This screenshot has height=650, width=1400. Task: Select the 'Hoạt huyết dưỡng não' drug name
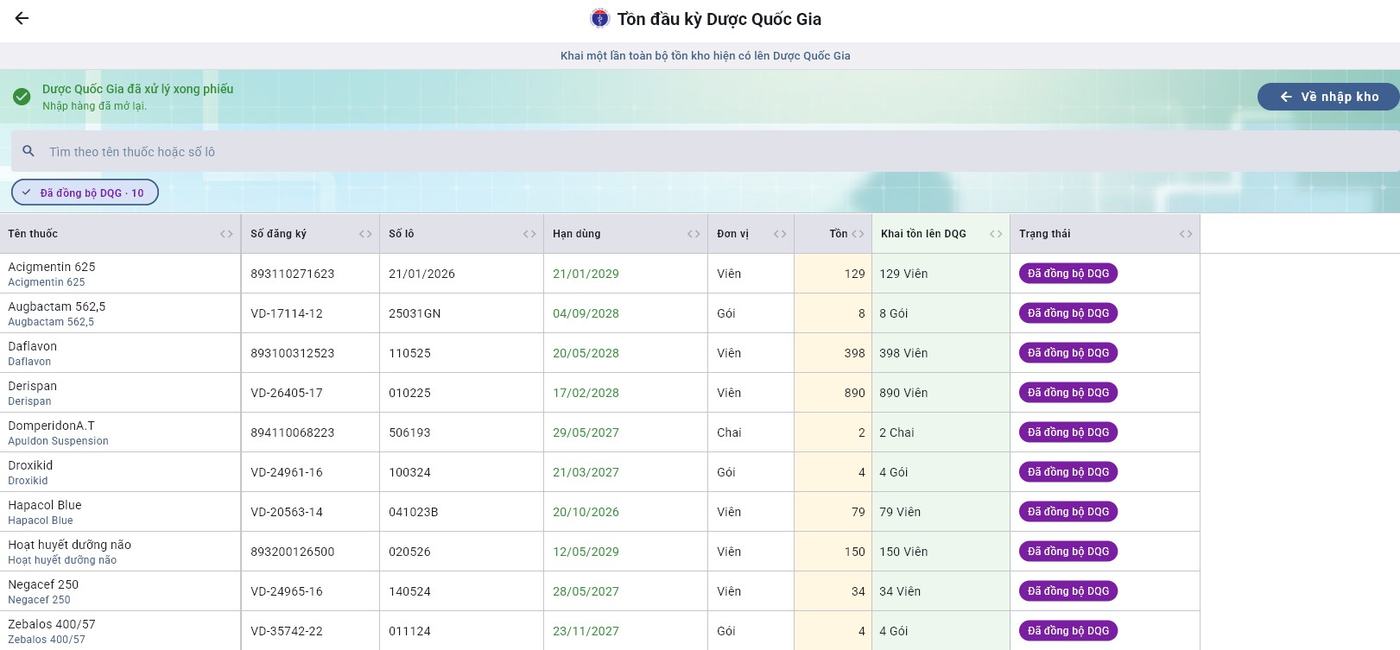click(70, 545)
